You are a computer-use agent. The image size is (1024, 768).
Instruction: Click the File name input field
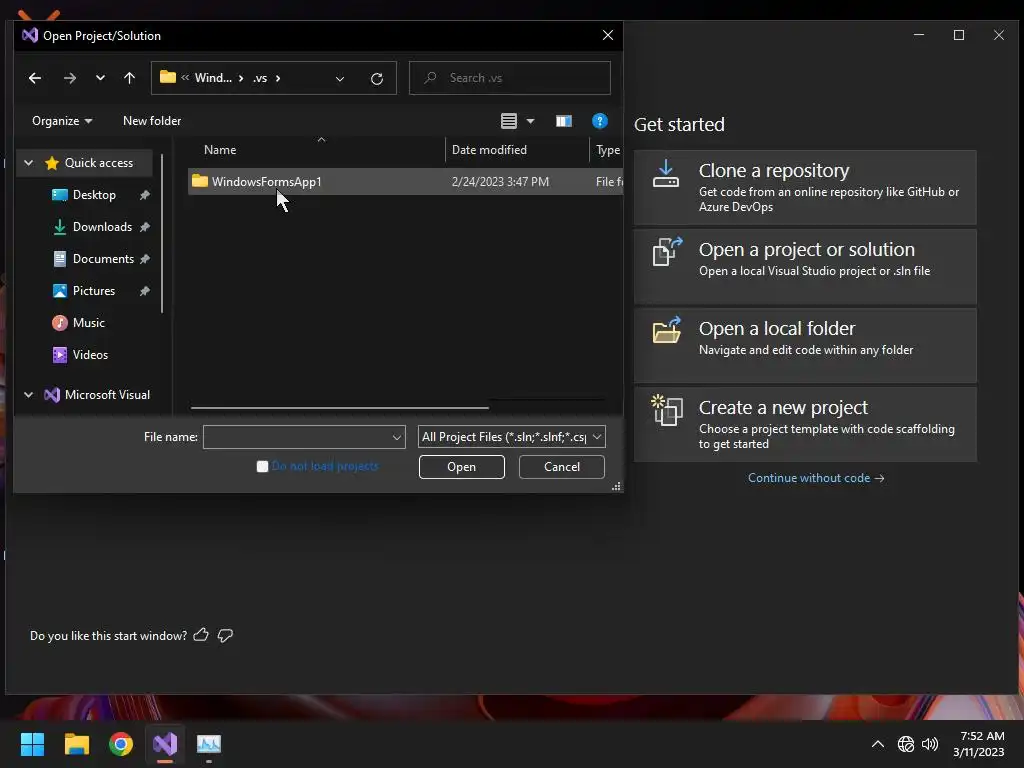pyautogui.click(x=297, y=437)
